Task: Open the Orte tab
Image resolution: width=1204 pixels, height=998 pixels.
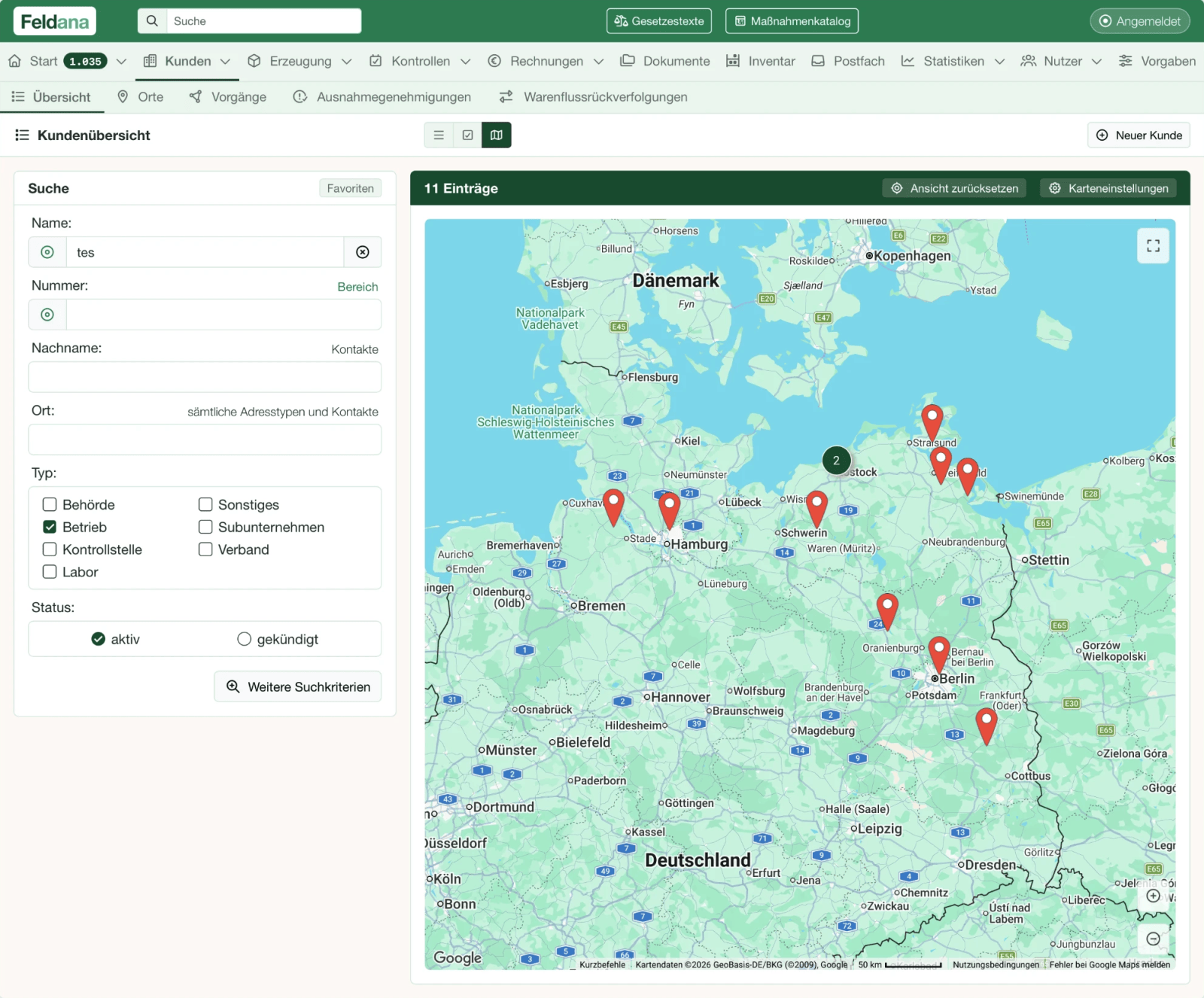Action: tap(140, 97)
